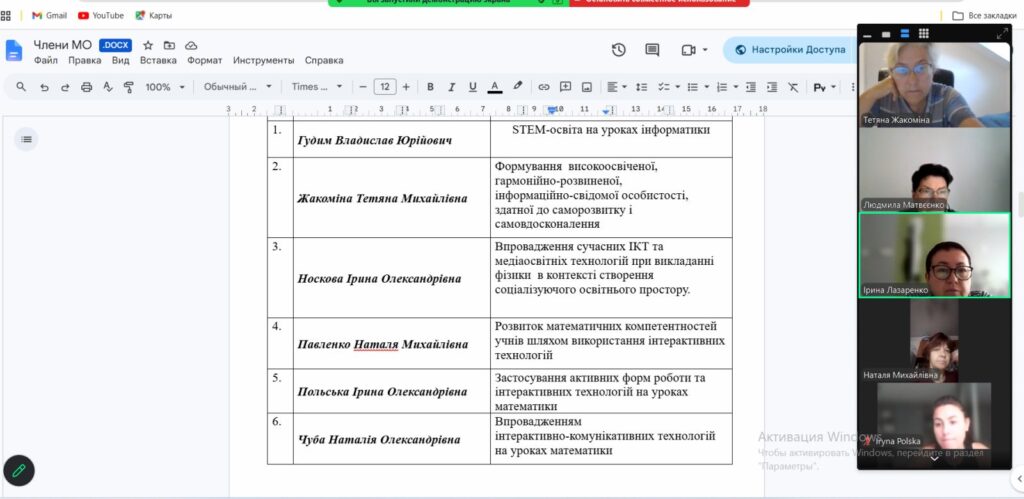
Task: Edit the font size field showing 12
Action: click(x=385, y=86)
